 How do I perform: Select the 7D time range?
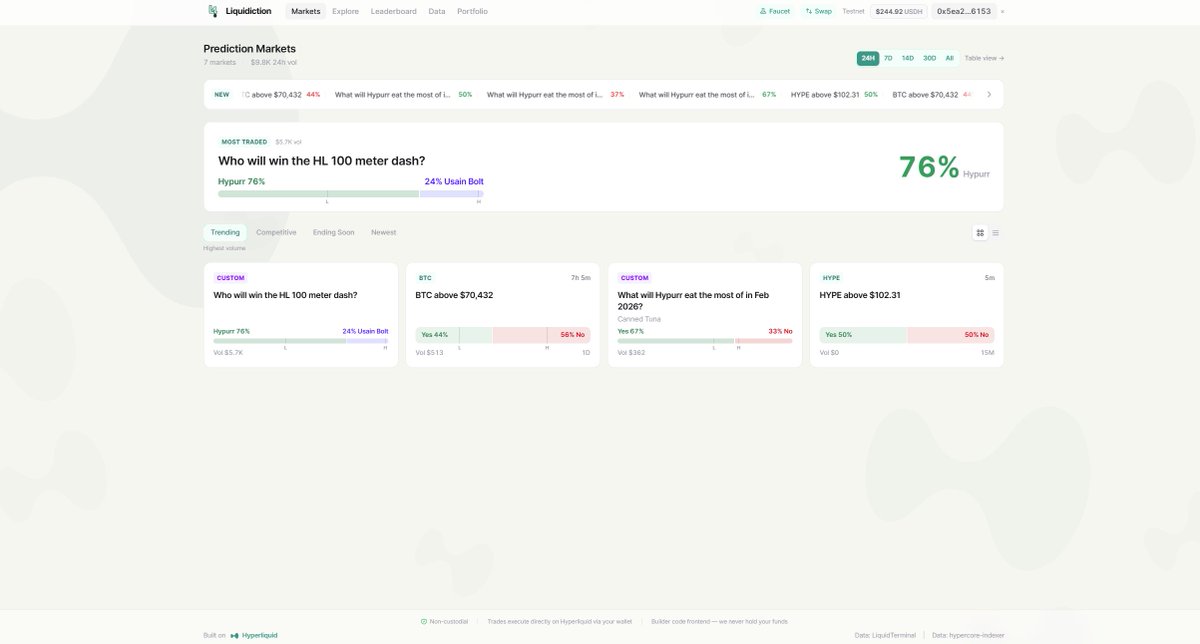[888, 58]
